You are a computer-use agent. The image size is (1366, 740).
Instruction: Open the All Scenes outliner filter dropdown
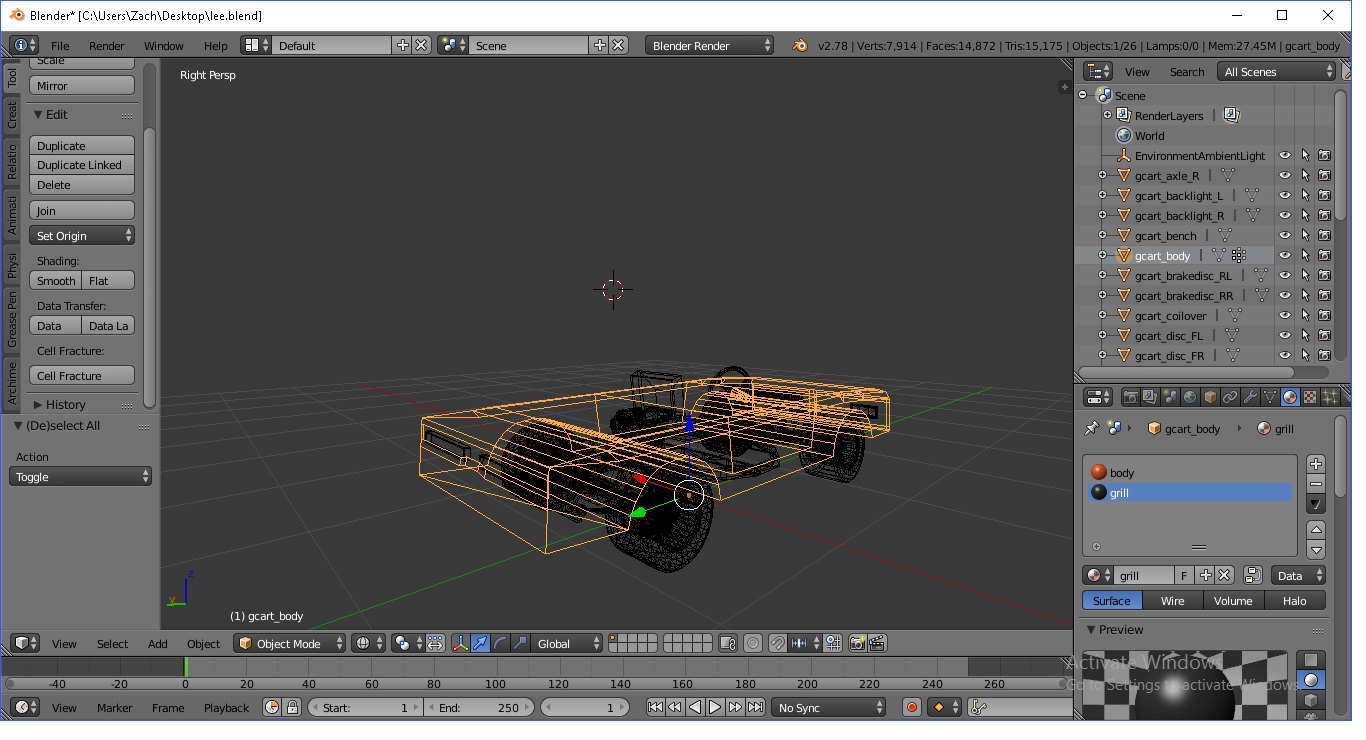coord(1277,72)
